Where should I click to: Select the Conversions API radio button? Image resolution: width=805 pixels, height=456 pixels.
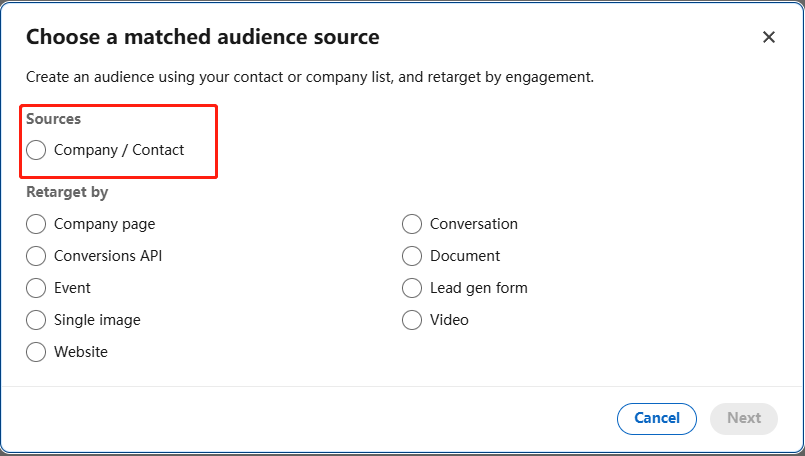pos(36,256)
